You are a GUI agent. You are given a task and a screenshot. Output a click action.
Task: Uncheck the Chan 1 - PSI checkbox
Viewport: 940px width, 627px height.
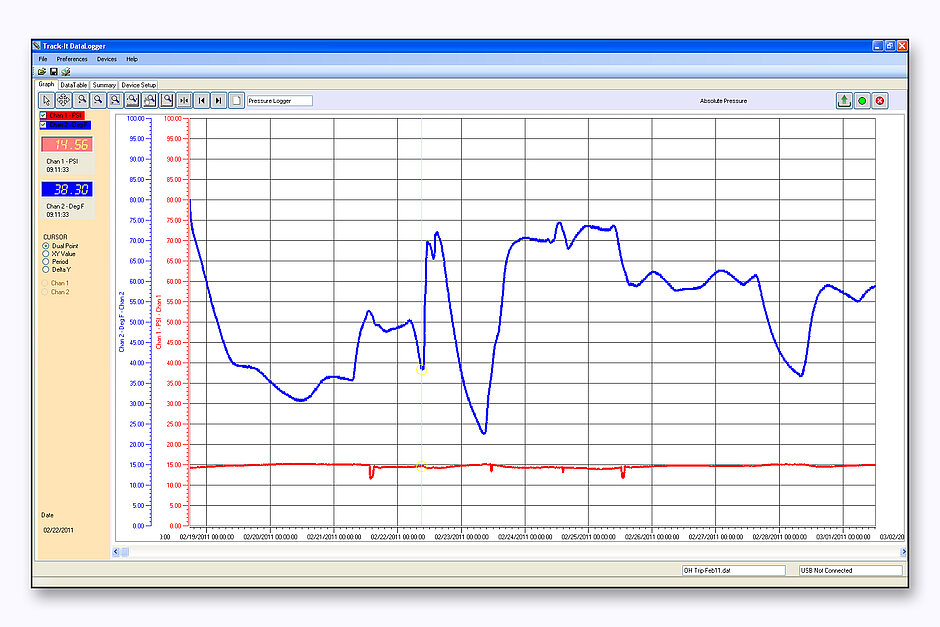click(x=42, y=116)
